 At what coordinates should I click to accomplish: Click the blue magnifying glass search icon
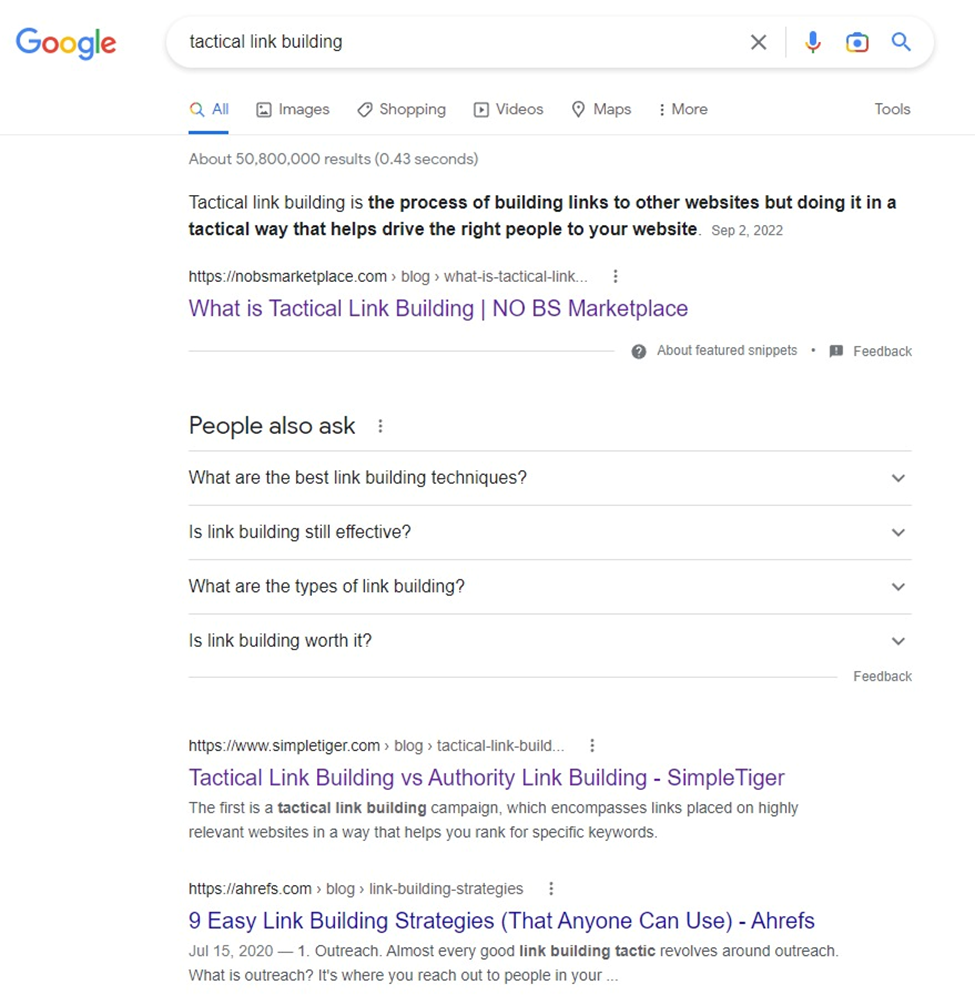click(x=901, y=42)
